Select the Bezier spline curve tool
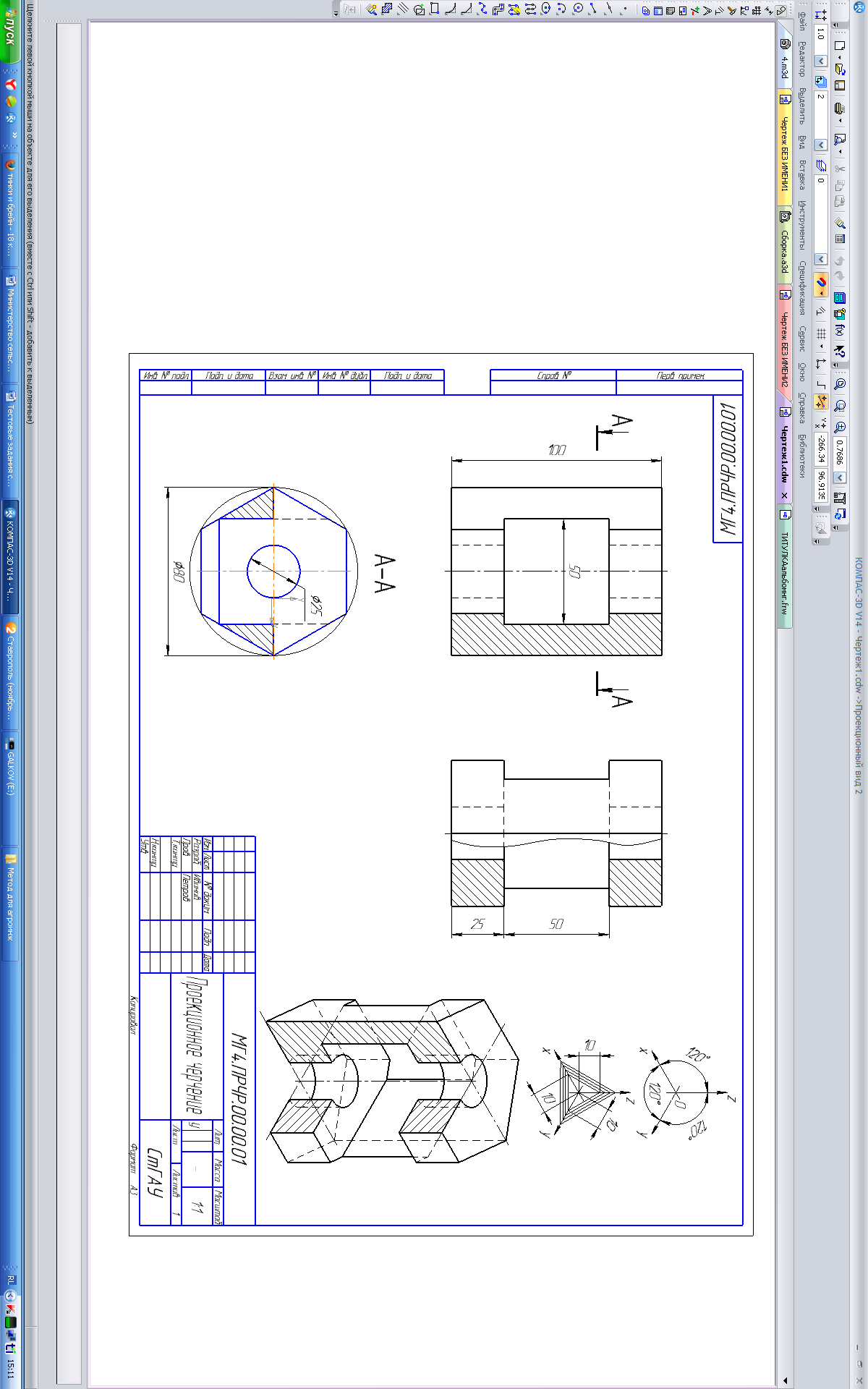Screen dimensions: 868x1389 tap(482, 9)
